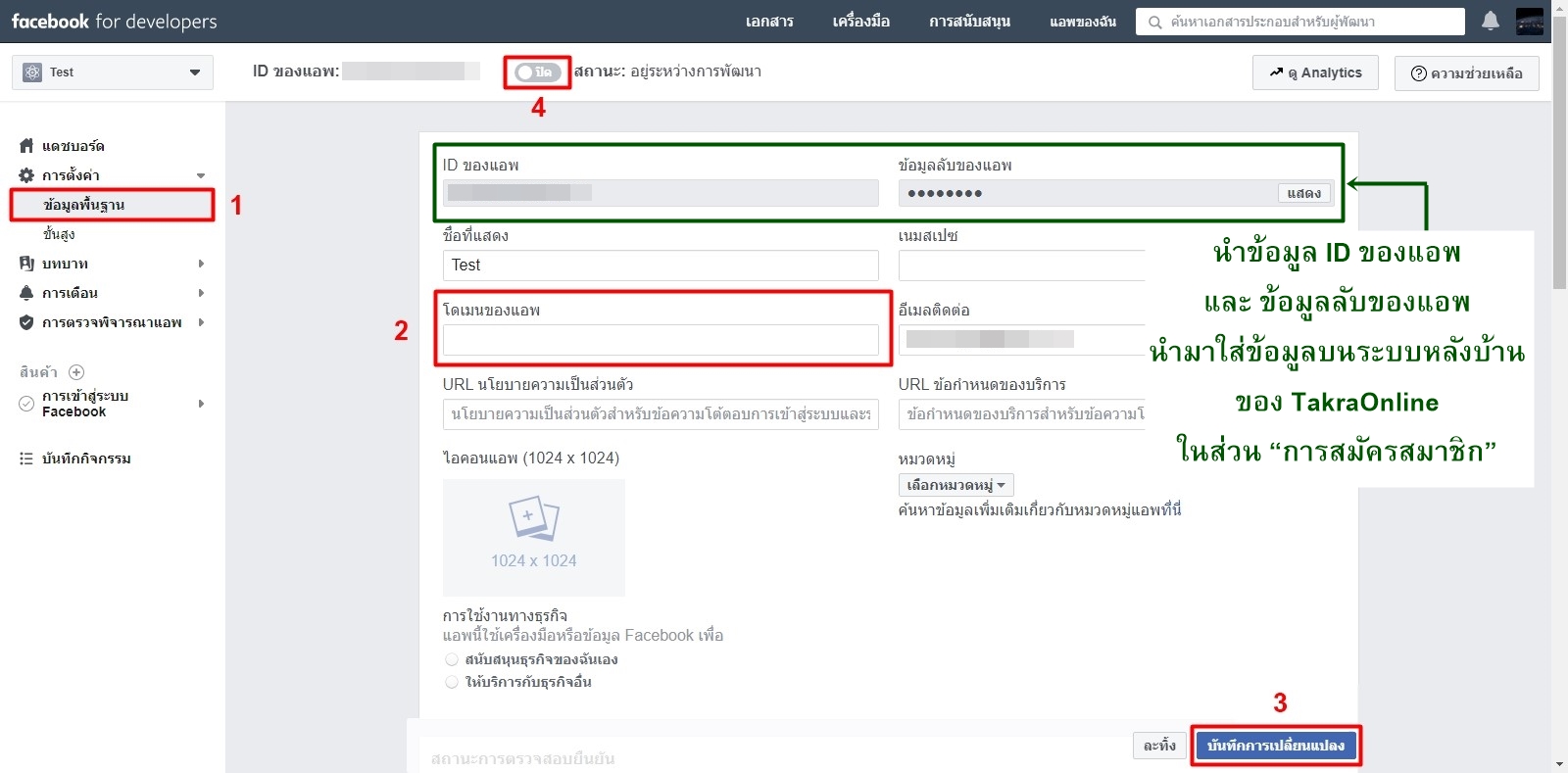
Task: Click the ที่นี่ category info link
Action: click(1171, 509)
